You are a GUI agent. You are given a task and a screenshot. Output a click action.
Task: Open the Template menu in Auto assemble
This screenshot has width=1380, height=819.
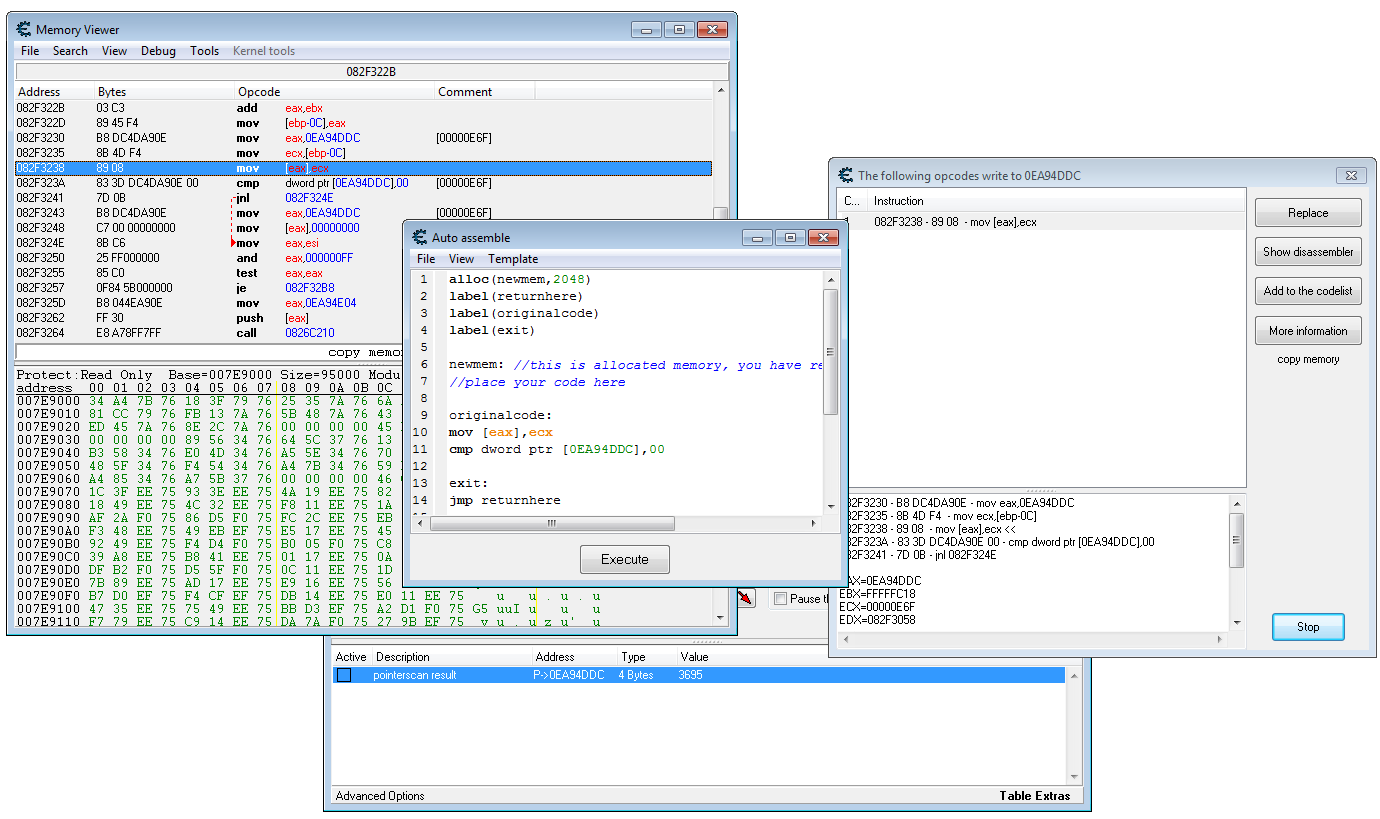[513, 259]
